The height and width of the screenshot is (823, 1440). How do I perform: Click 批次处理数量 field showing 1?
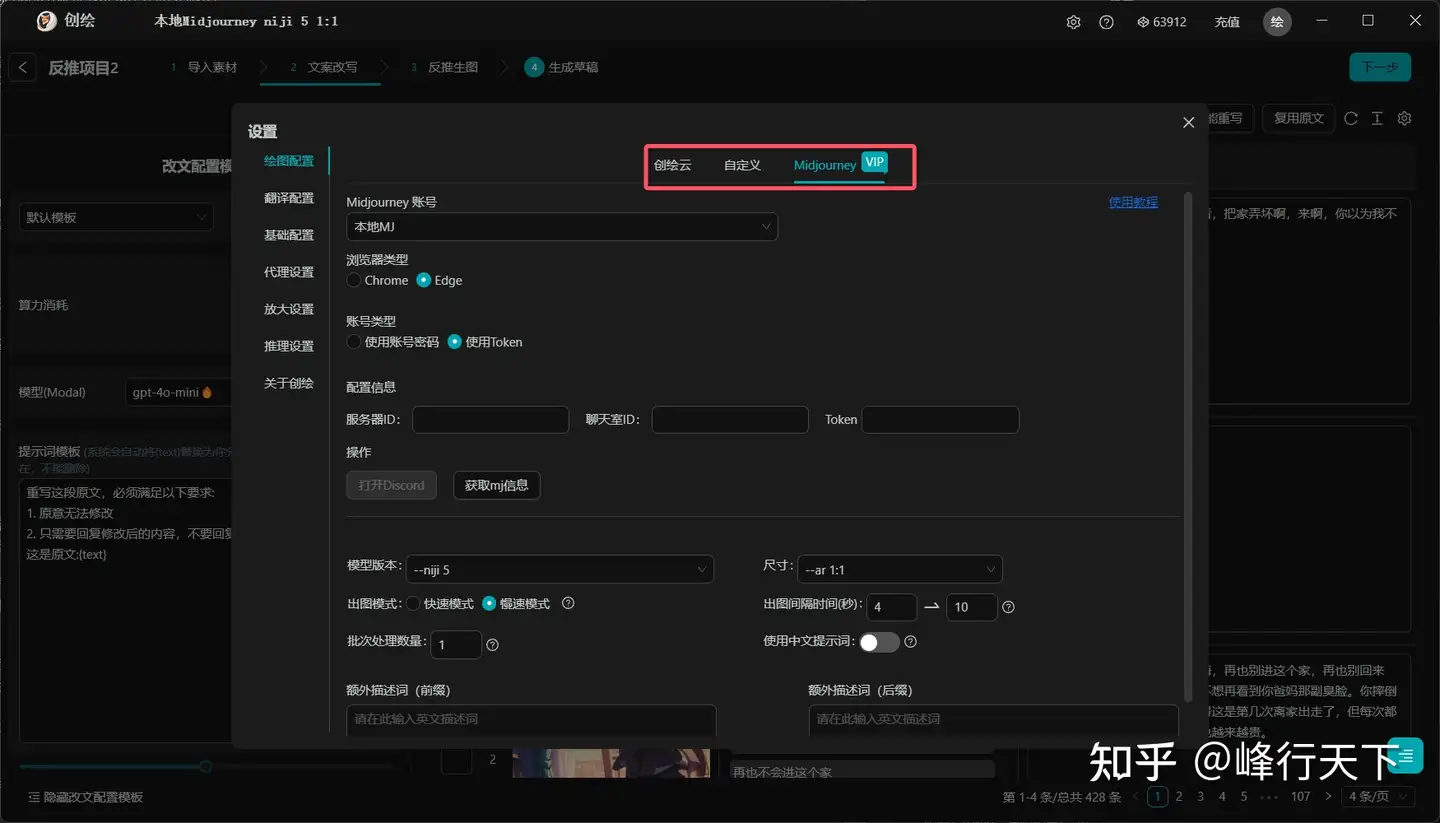click(x=456, y=645)
